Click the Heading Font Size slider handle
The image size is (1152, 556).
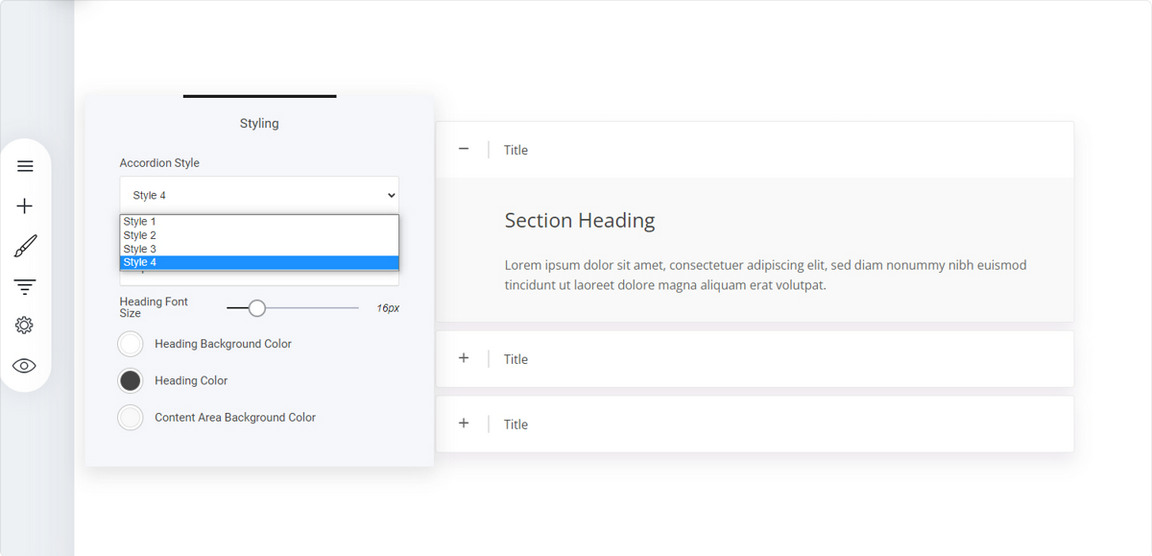[256, 308]
